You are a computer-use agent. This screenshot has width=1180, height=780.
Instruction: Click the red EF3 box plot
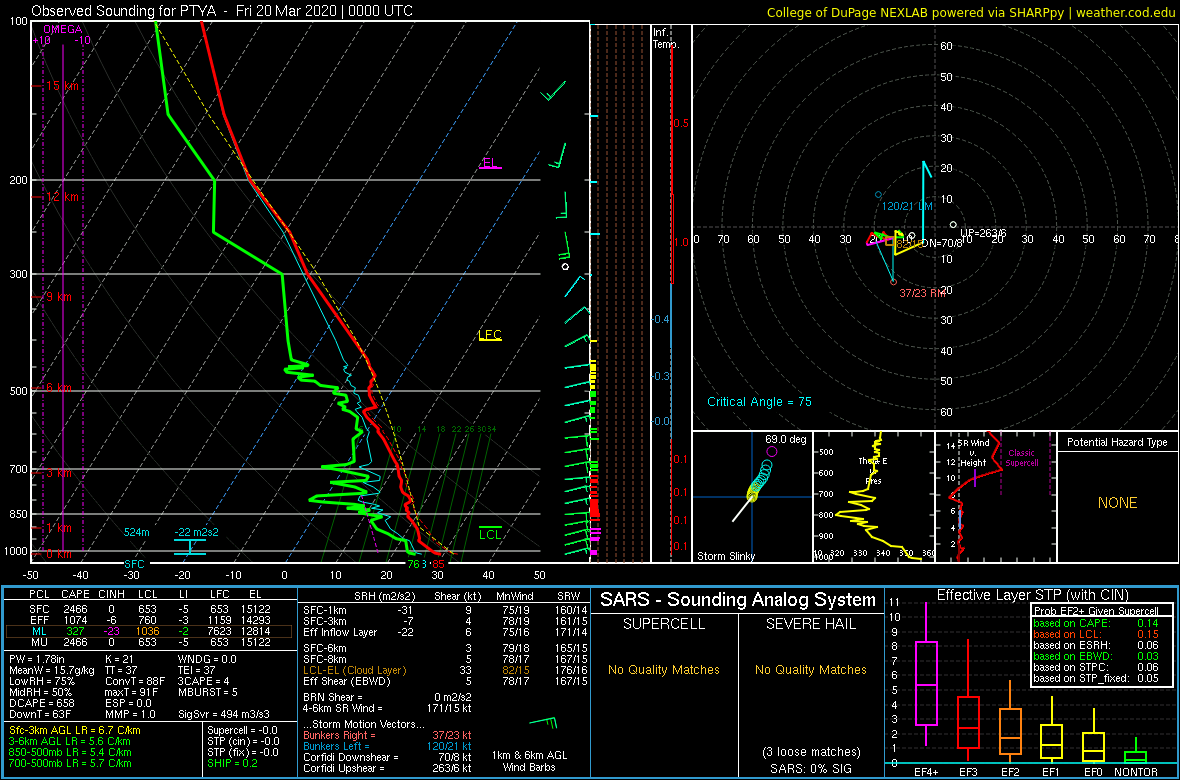coord(967,721)
